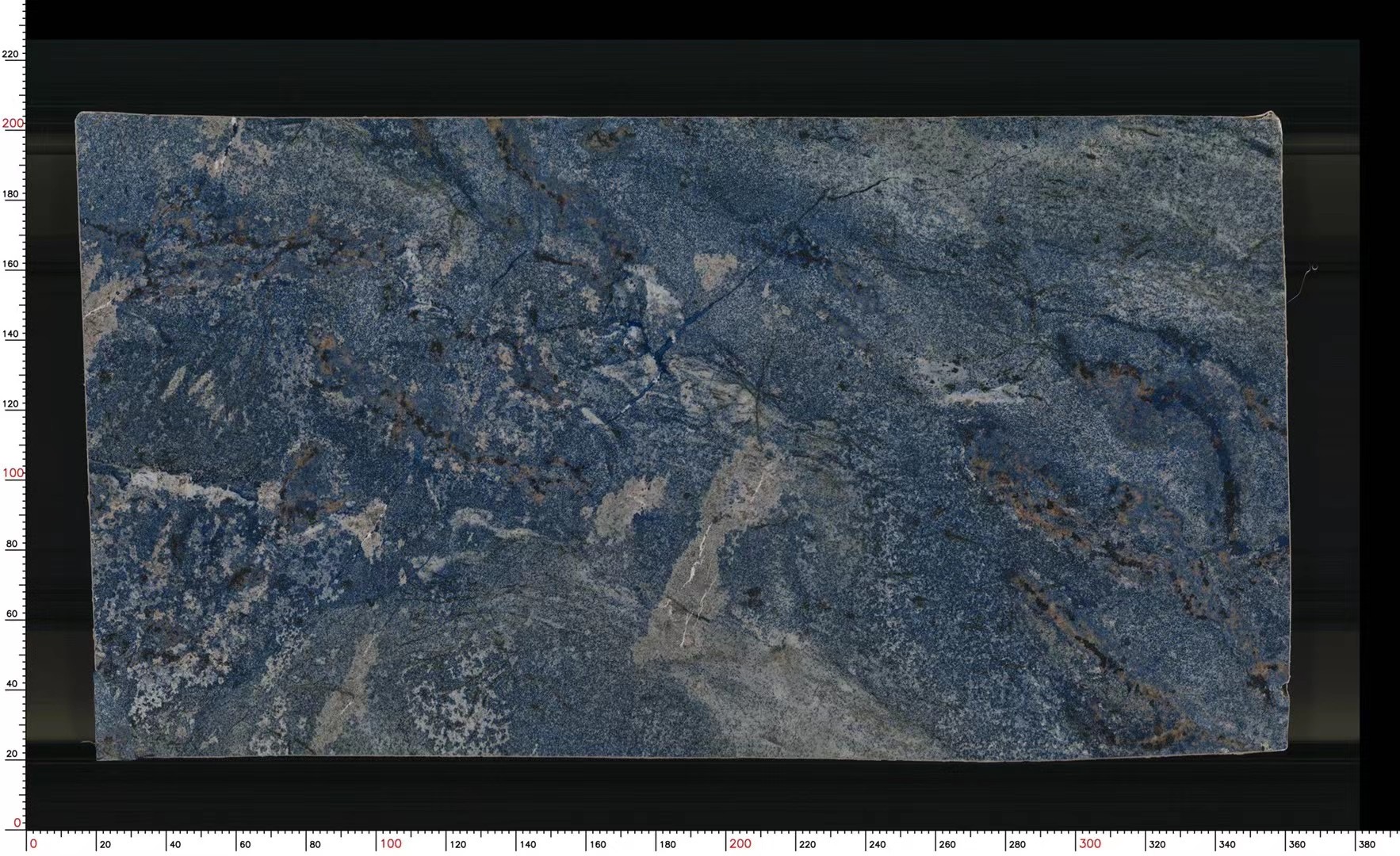1400x856 pixels.
Task: Click the 220 label on vertical ruler
Action: (10, 54)
